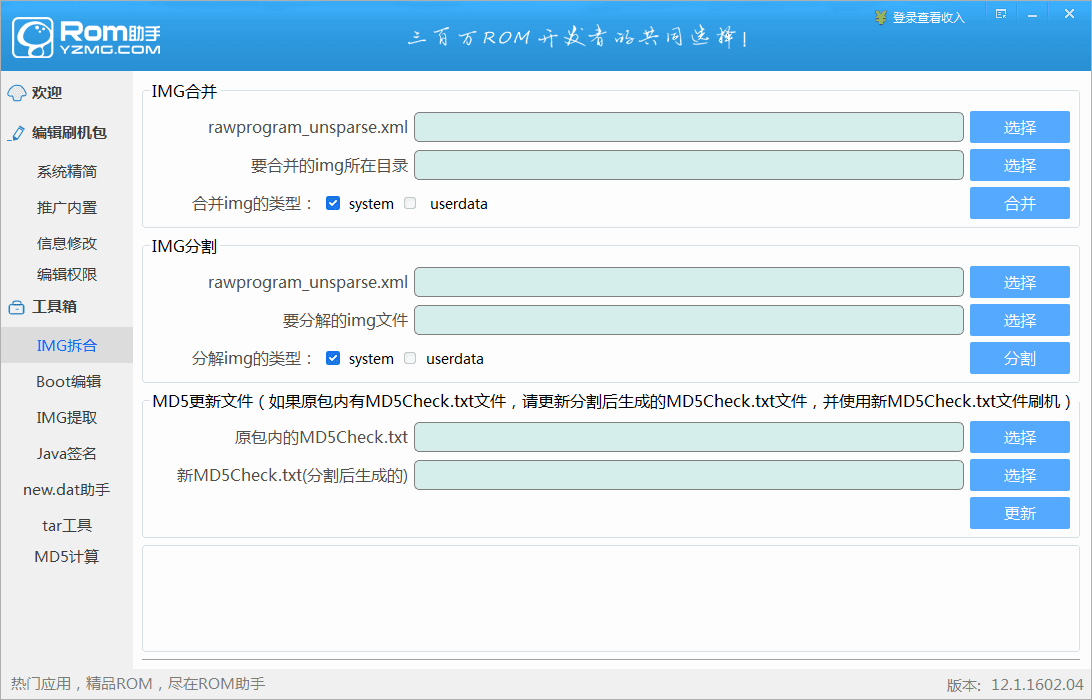Open new.dat助手 from the toolbox
The image size is (1092, 700).
point(67,490)
